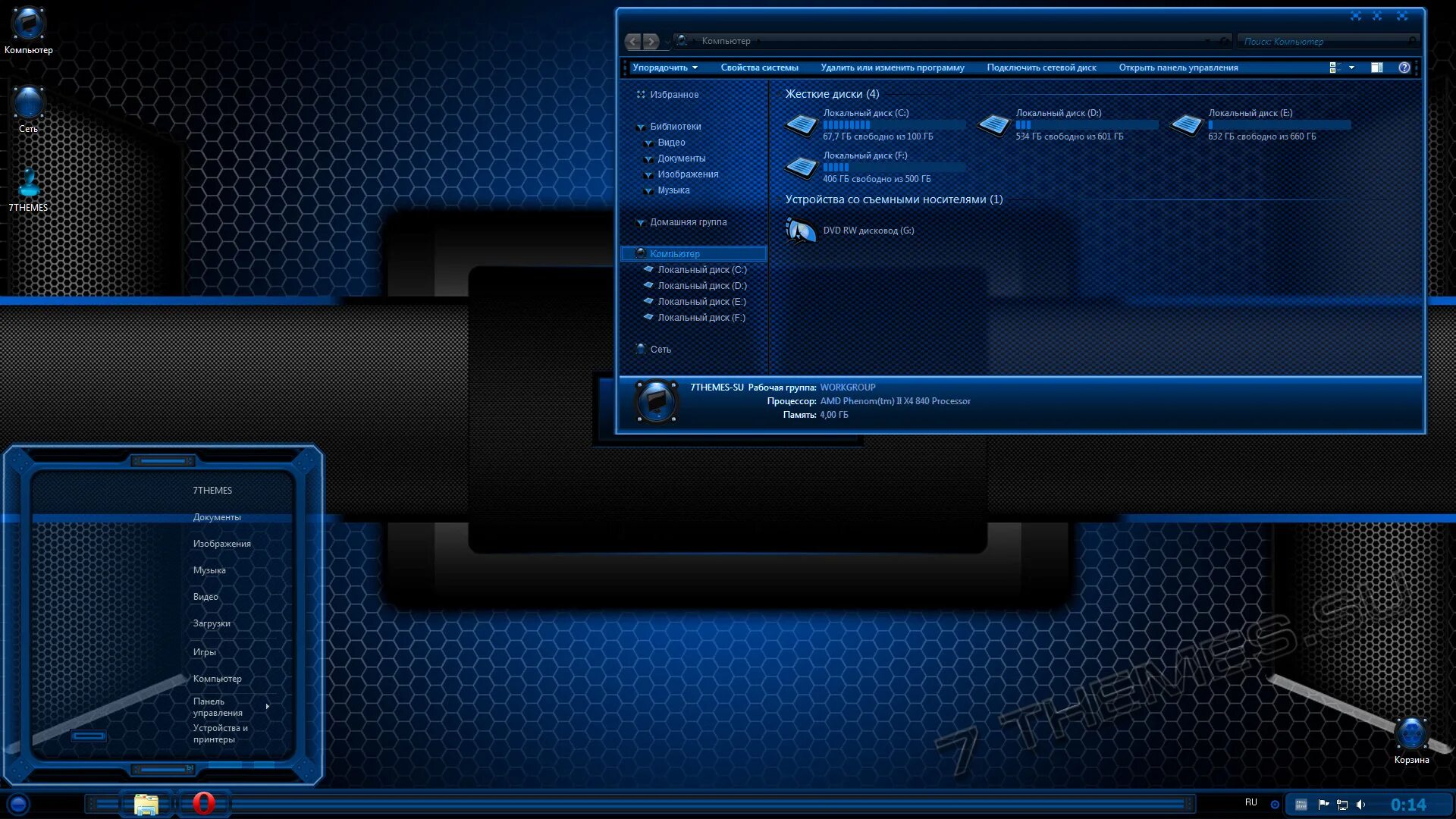
Task: Select Сеть in the navigation pane
Action: [661, 350]
